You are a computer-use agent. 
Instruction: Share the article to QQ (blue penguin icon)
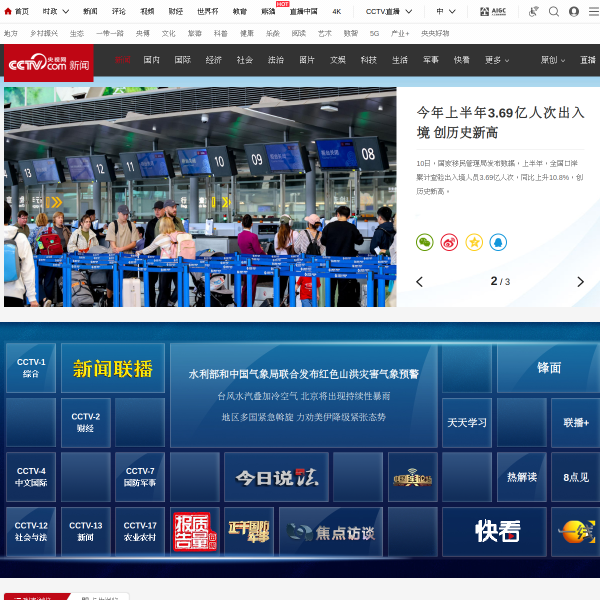[498, 242]
